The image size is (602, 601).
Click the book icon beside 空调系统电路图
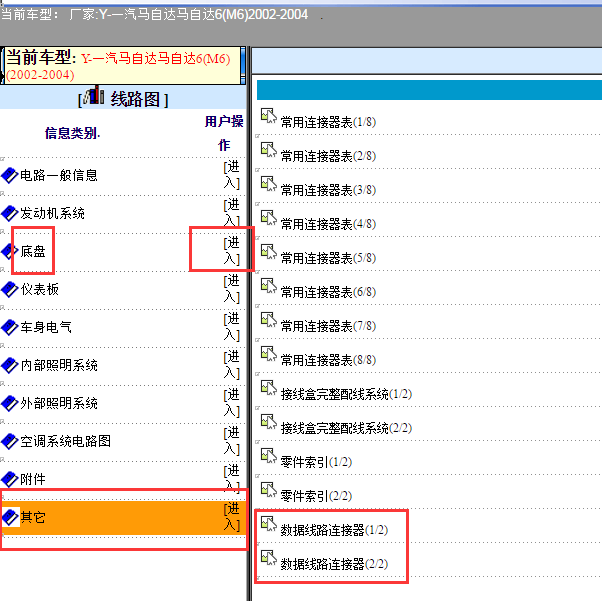tap(10, 441)
